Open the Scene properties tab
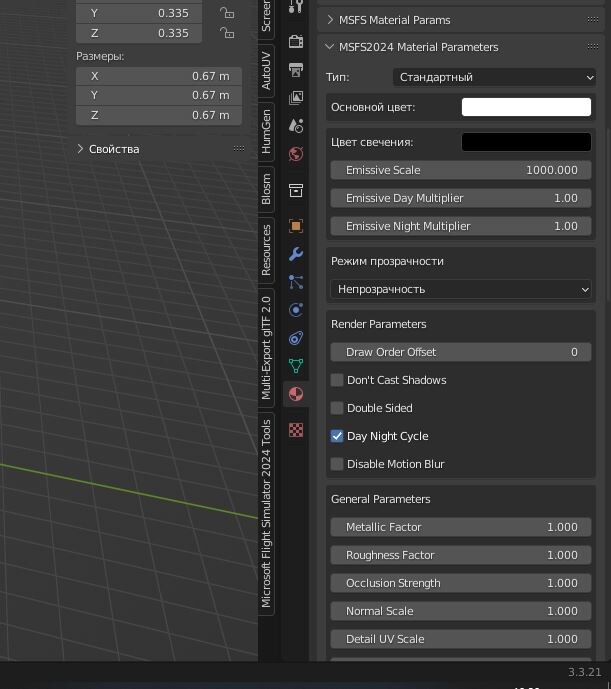The width and height of the screenshot is (611, 689). tap(296, 126)
